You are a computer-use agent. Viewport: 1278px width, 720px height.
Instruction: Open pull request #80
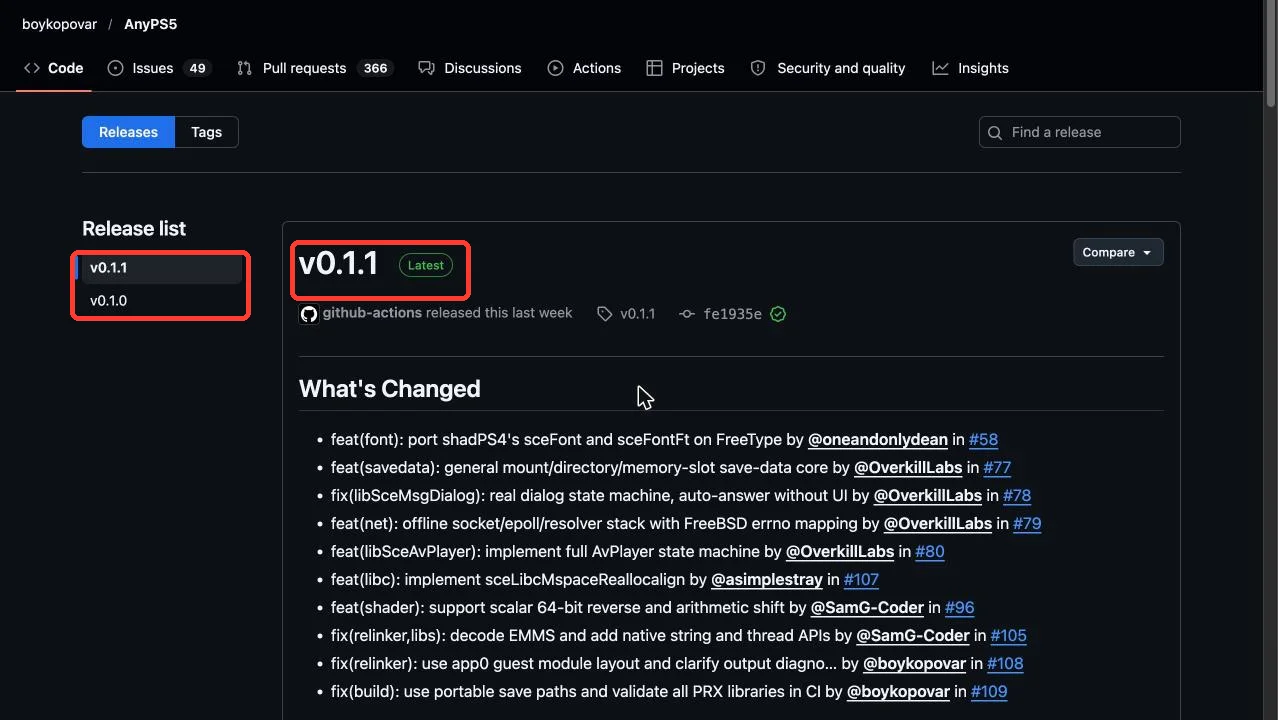tap(929, 551)
